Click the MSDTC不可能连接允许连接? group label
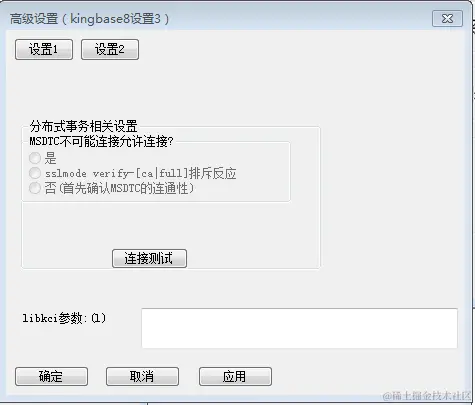This screenshot has width=475, height=405. coord(101,141)
